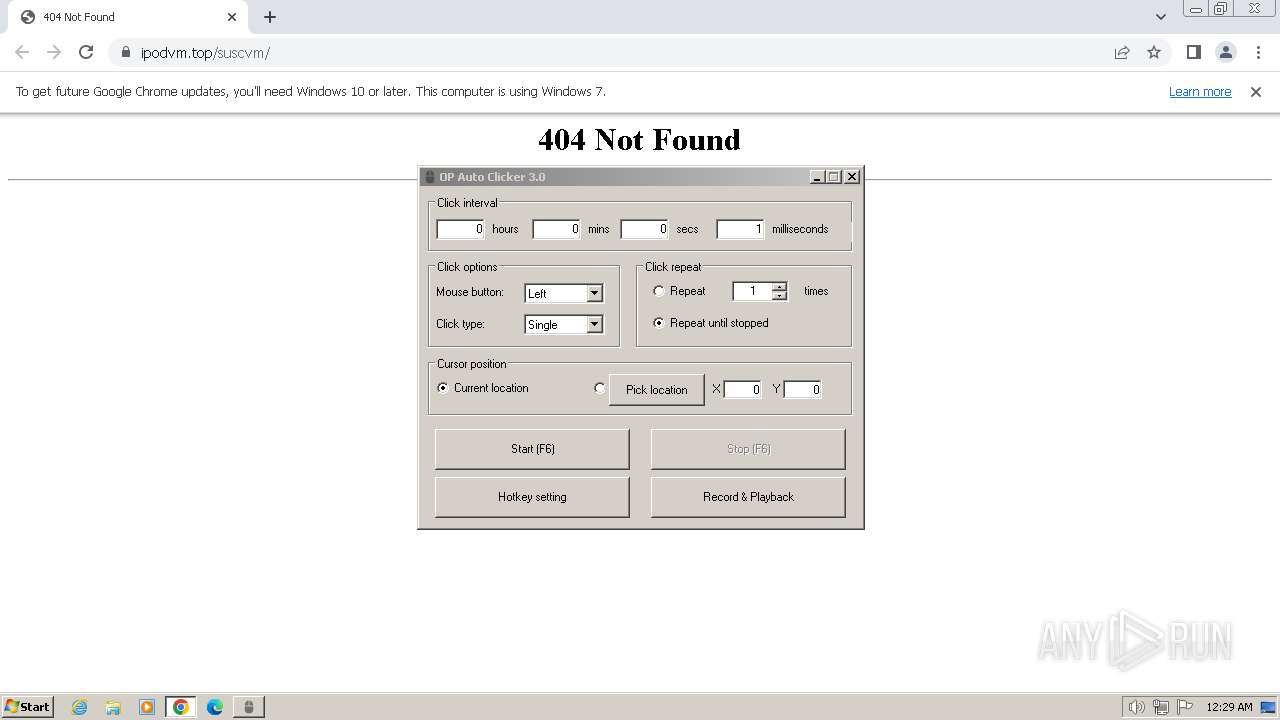Restore down the Chrome window

point(1221,9)
